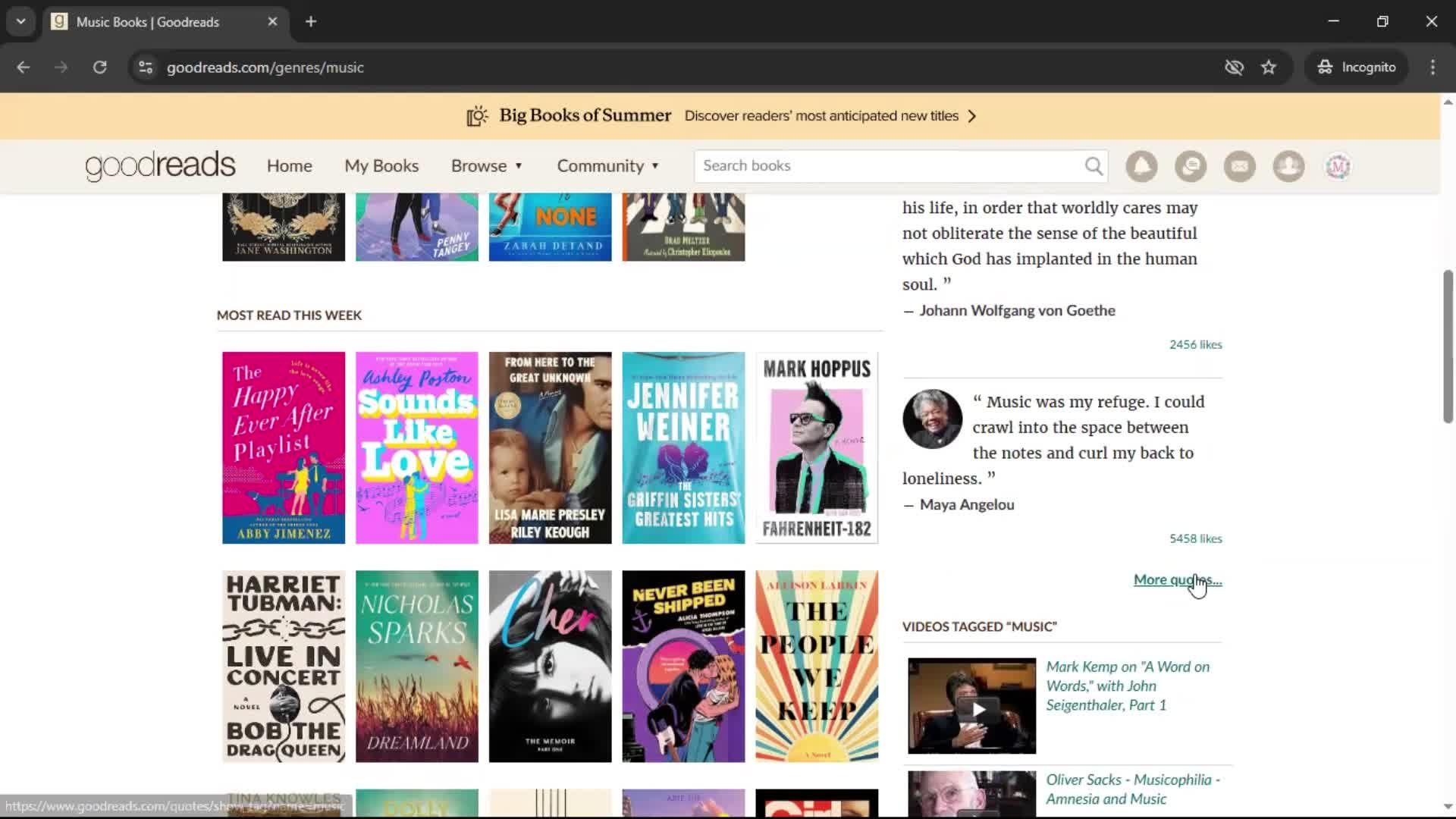The width and height of the screenshot is (1456, 819).
Task: Reload the page
Action: [99, 67]
